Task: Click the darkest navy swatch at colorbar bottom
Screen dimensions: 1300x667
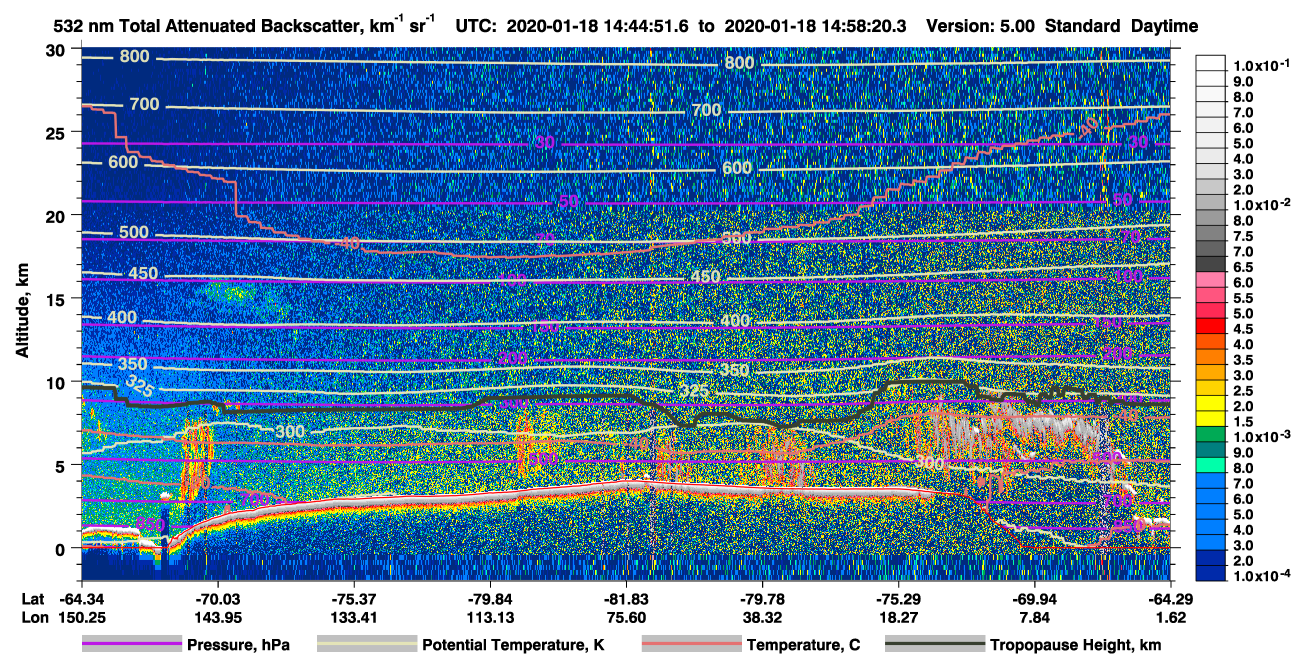Action: coord(1210,571)
